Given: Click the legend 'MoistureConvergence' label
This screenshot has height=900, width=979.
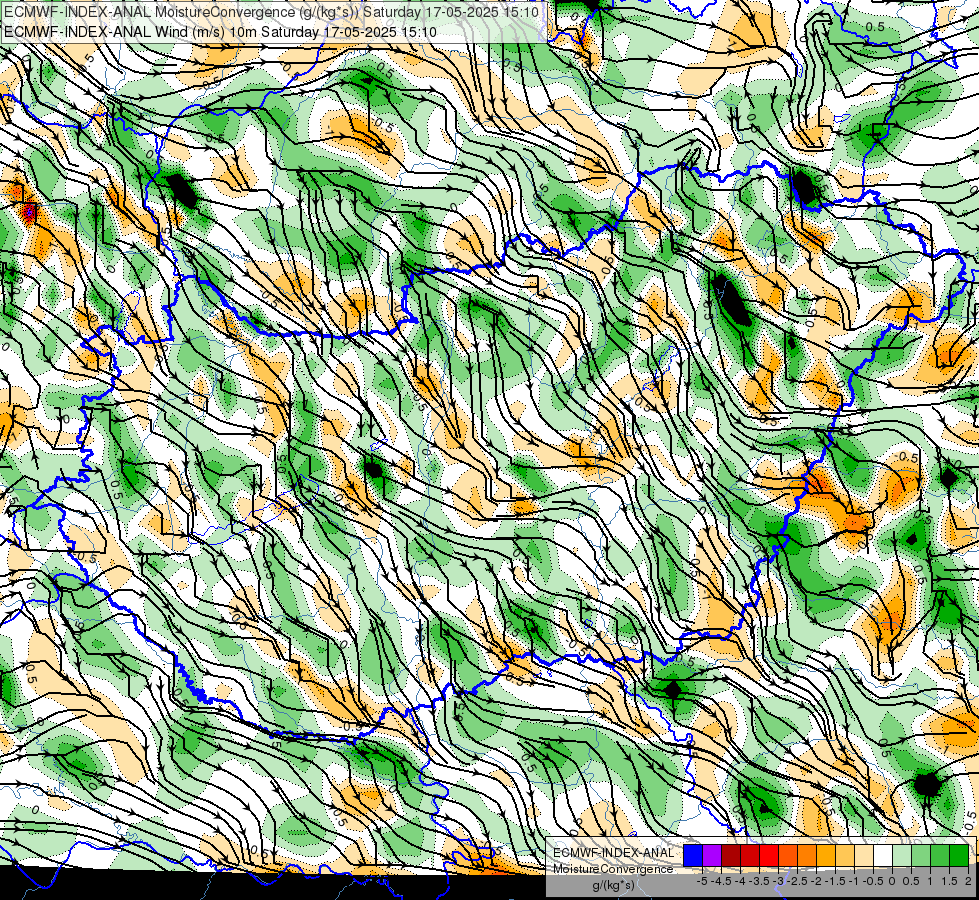Looking at the screenshot, I should click(x=613, y=869).
